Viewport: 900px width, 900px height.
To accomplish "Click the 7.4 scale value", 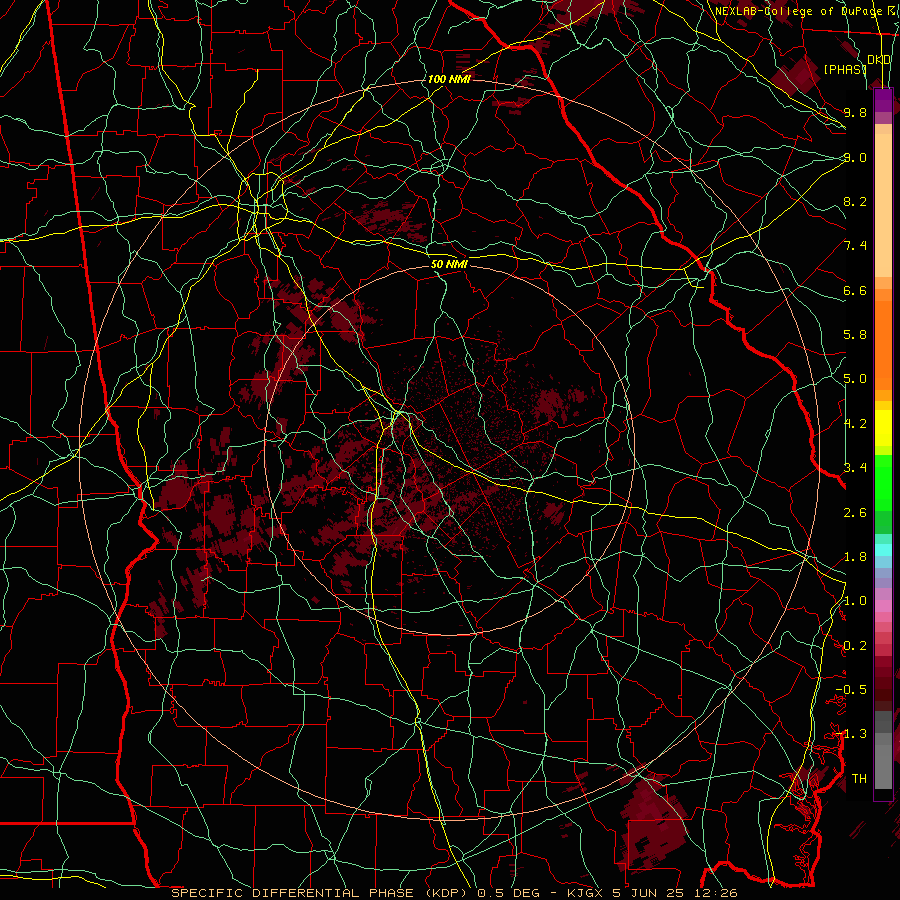I will click(855, 246).
